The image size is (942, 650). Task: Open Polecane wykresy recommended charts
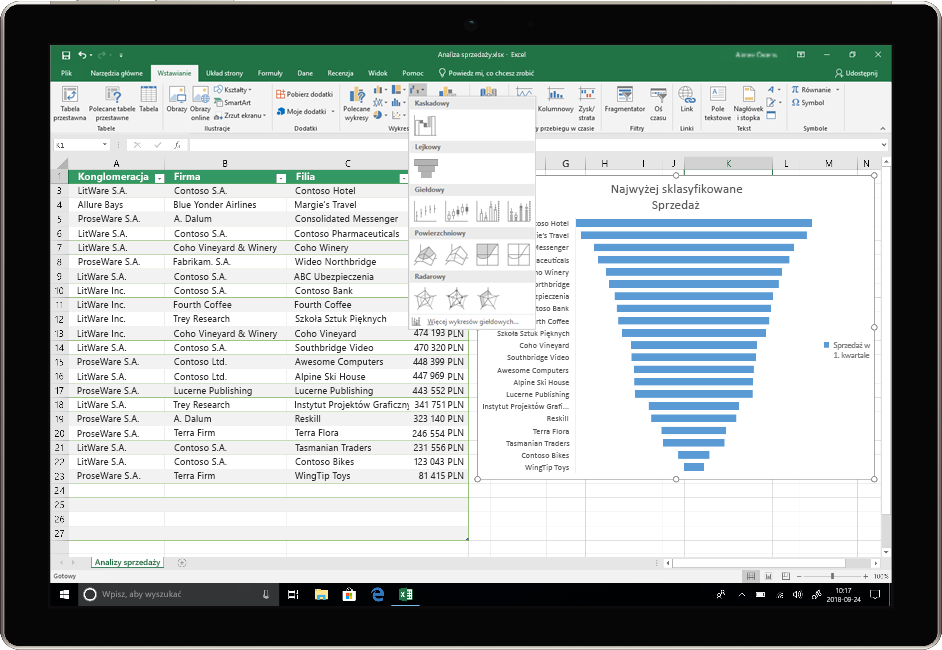(357, 103)
